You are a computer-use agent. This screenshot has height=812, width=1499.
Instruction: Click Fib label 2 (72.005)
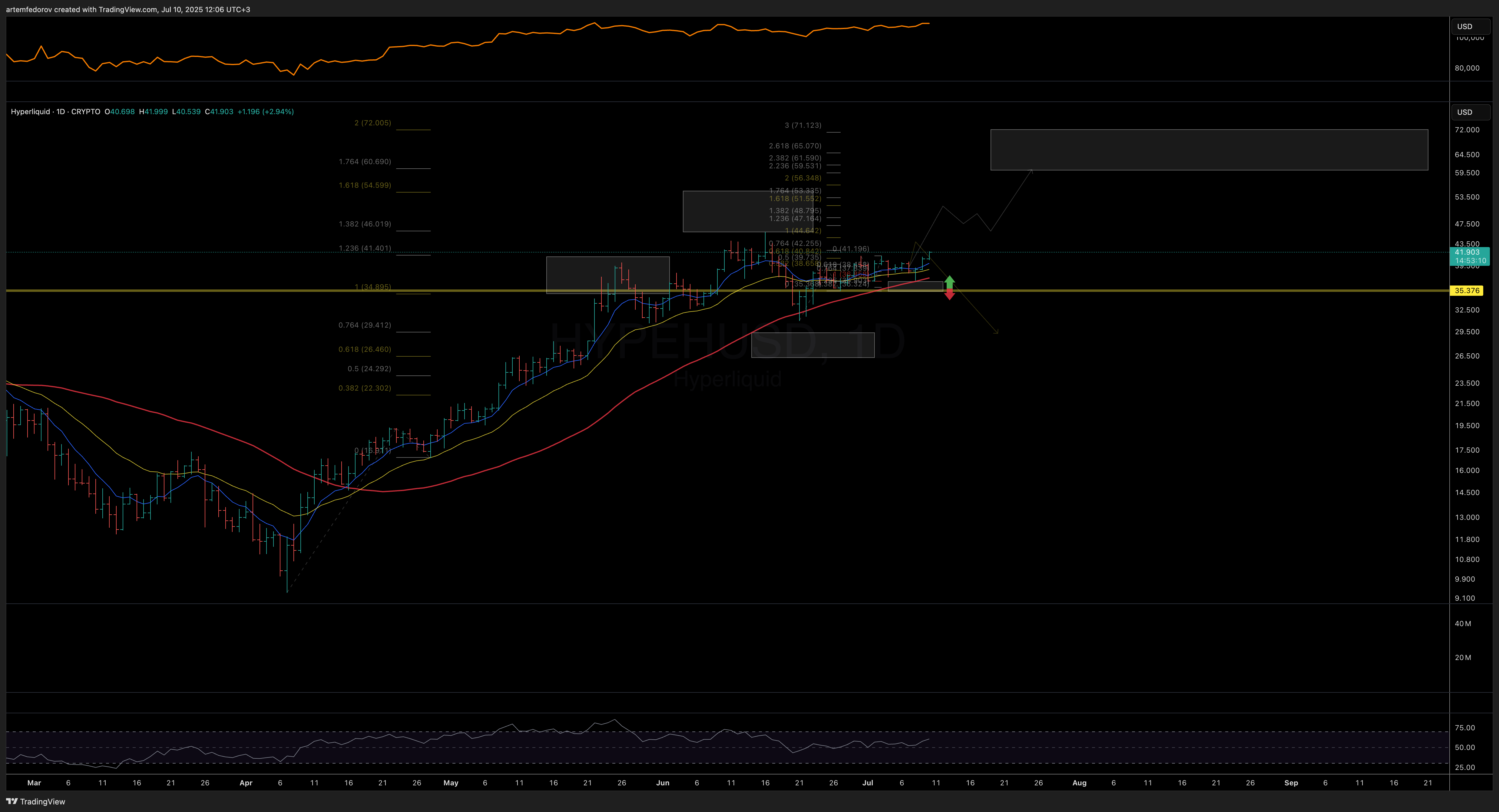pyautogui.click(x=372, y=123)
